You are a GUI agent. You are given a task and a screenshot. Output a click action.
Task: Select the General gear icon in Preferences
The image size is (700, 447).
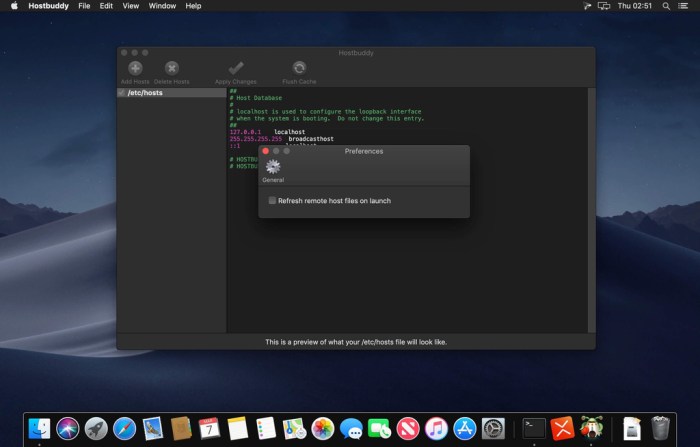(273, 167)
